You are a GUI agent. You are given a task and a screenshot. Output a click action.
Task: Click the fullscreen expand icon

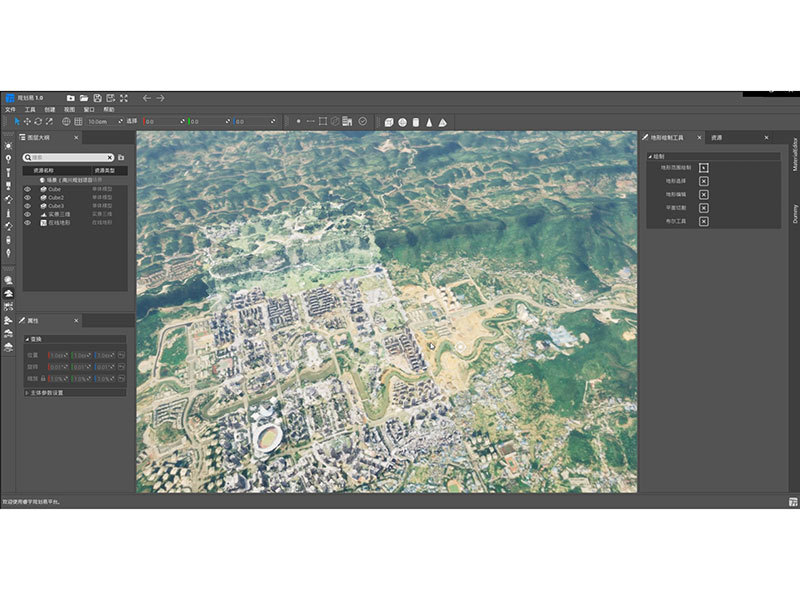(124, 98)
